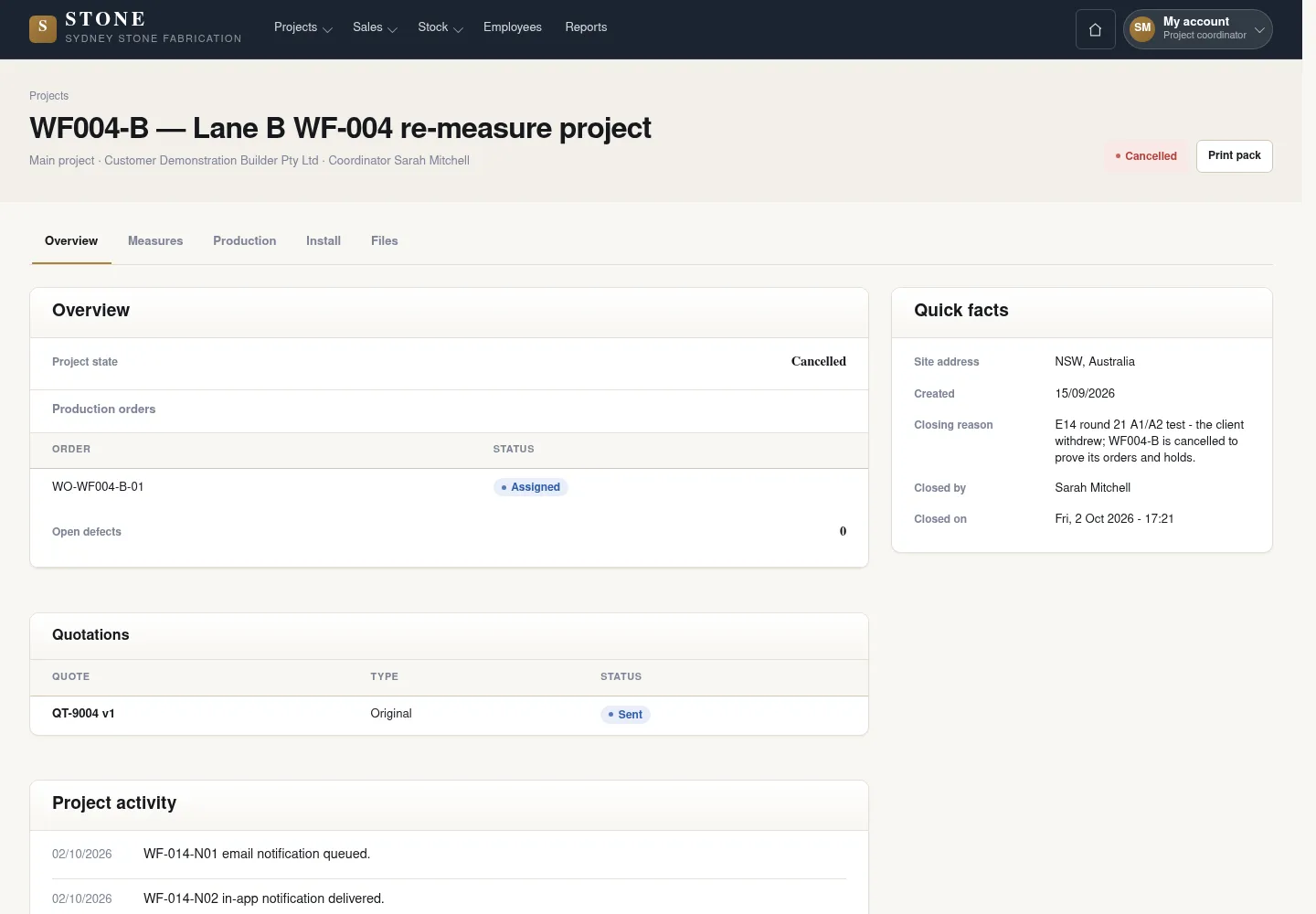1316x914 pixels.
Task: Click the Project state Cancelled value
Action: [819, 362]
